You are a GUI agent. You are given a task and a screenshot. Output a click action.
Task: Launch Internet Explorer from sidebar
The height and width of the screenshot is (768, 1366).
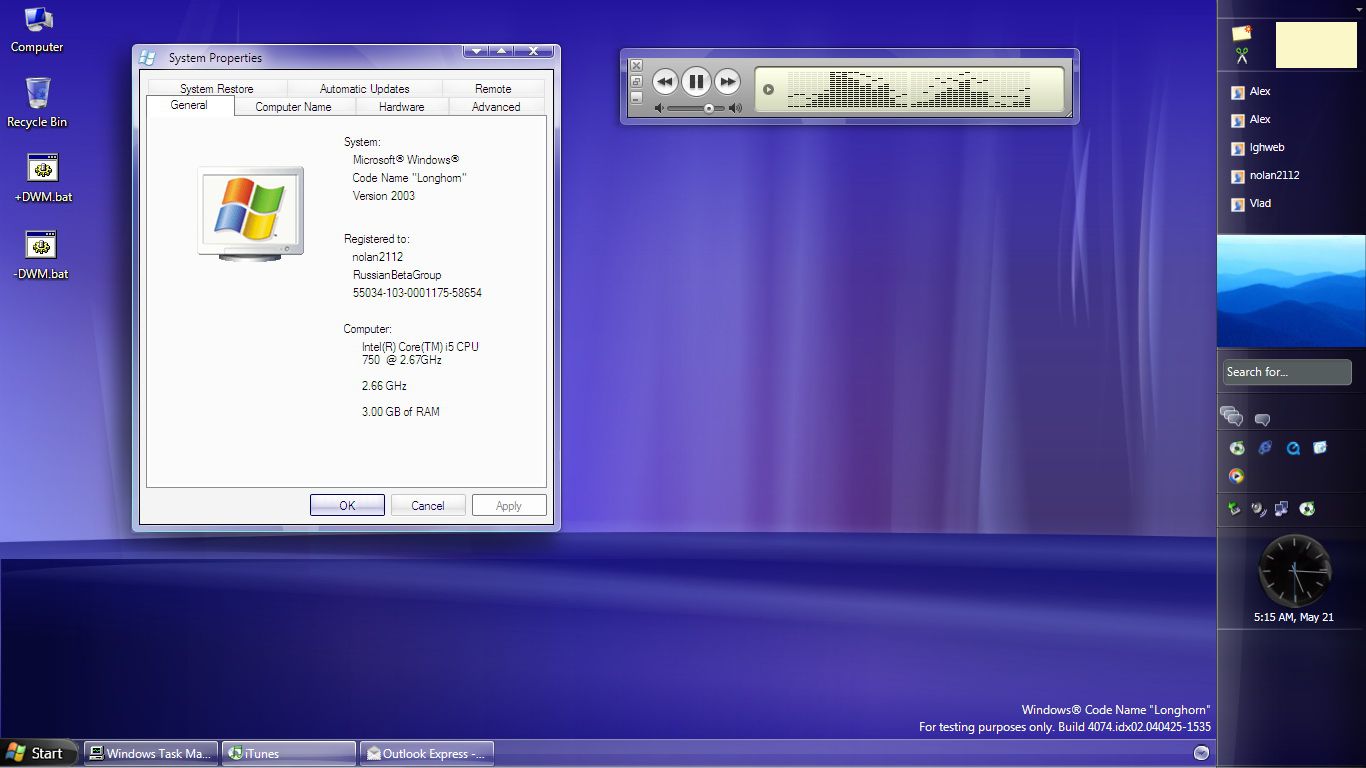pos(1265,448)
